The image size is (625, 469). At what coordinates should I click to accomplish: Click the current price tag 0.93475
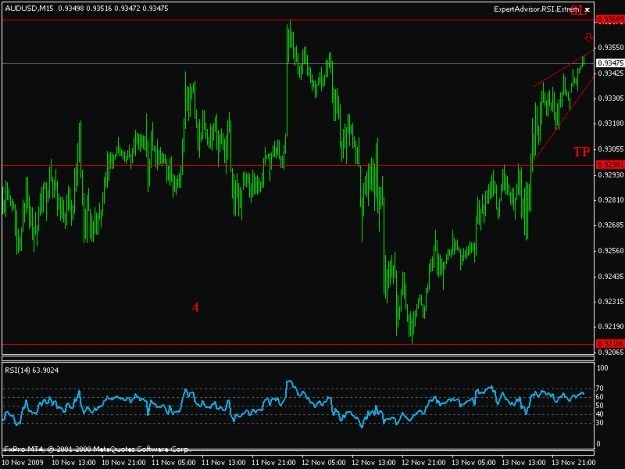(610, 63)
